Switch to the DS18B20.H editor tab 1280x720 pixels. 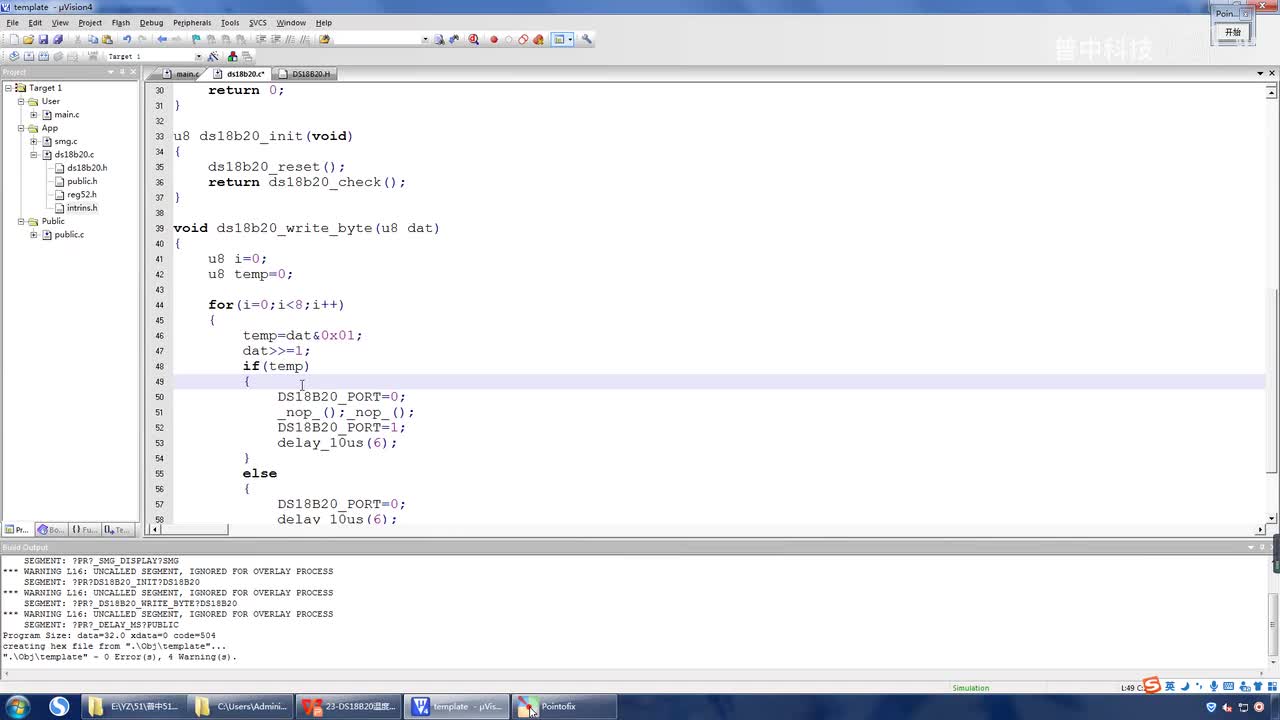[x=306, y=74]
